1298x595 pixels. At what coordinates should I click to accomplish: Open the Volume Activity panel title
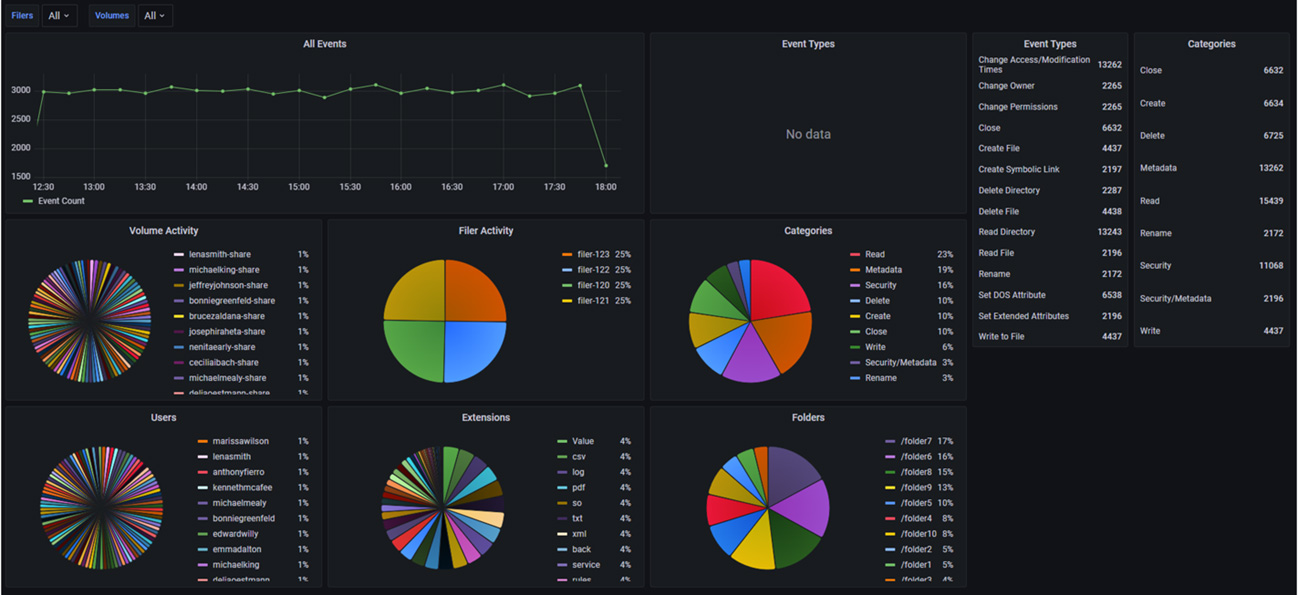point(164,231)
